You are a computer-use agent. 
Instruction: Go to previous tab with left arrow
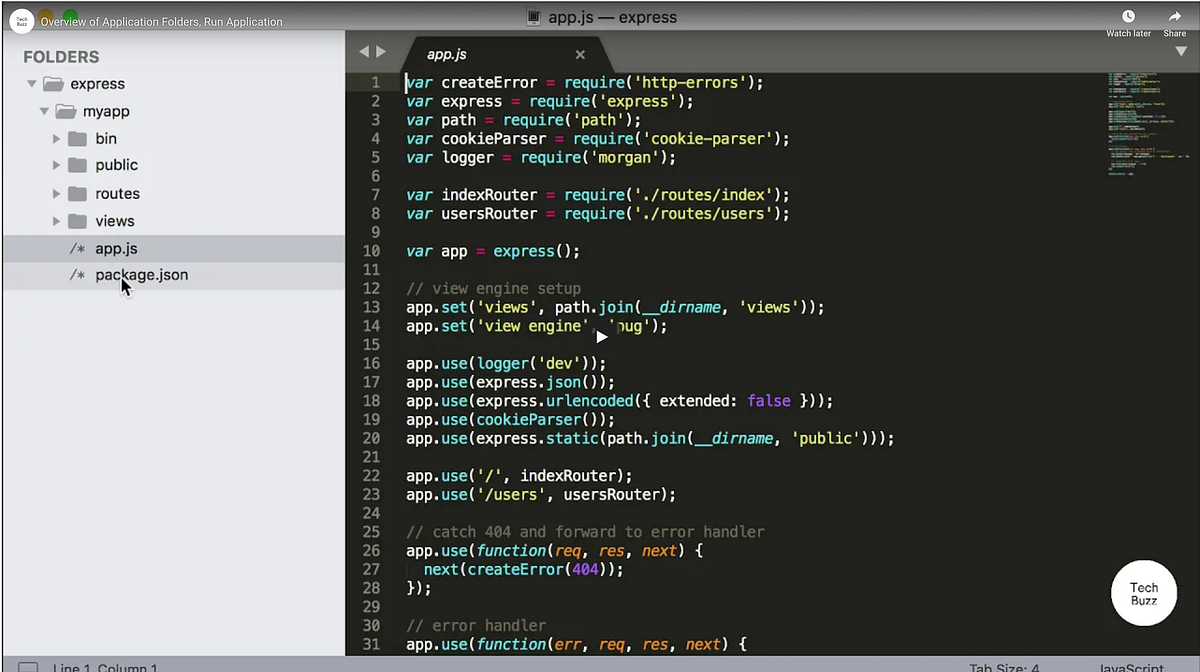click(x=364, y=52)
